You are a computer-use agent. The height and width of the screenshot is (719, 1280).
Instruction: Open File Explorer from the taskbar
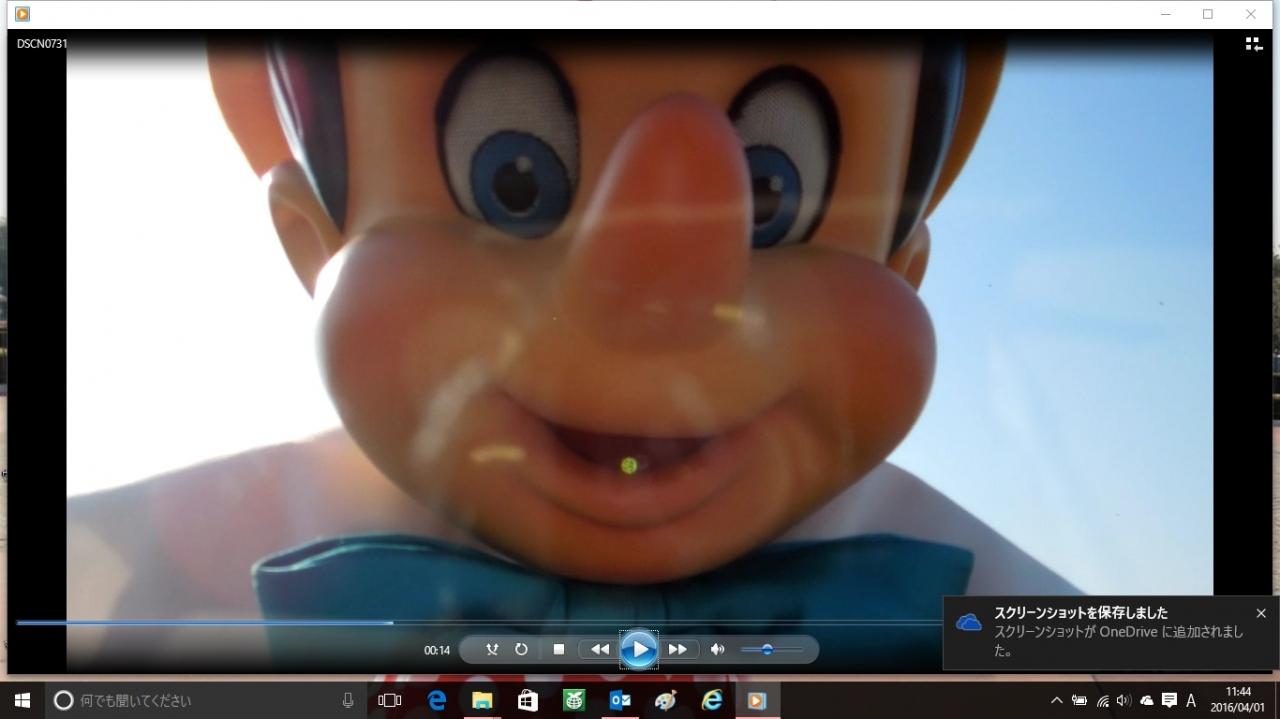pyautogui.click(x=482, y=700)
